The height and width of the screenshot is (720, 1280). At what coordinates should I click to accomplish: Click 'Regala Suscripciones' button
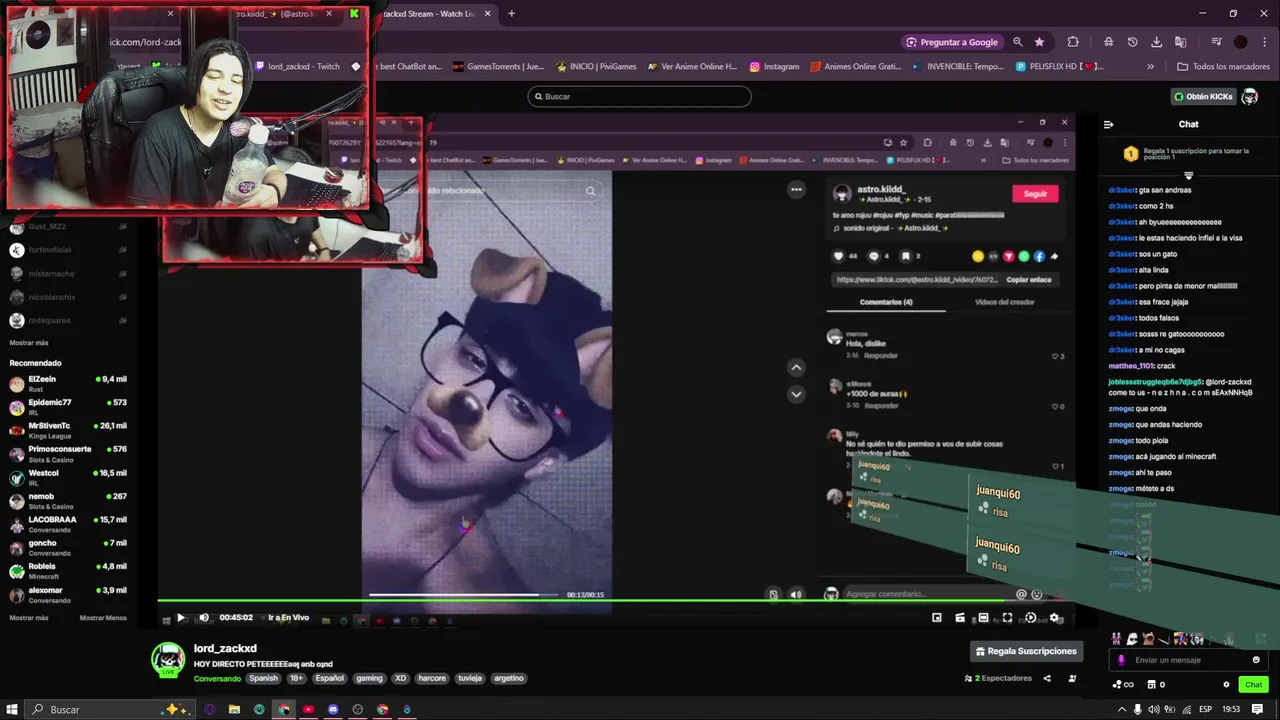(1026, 651)
